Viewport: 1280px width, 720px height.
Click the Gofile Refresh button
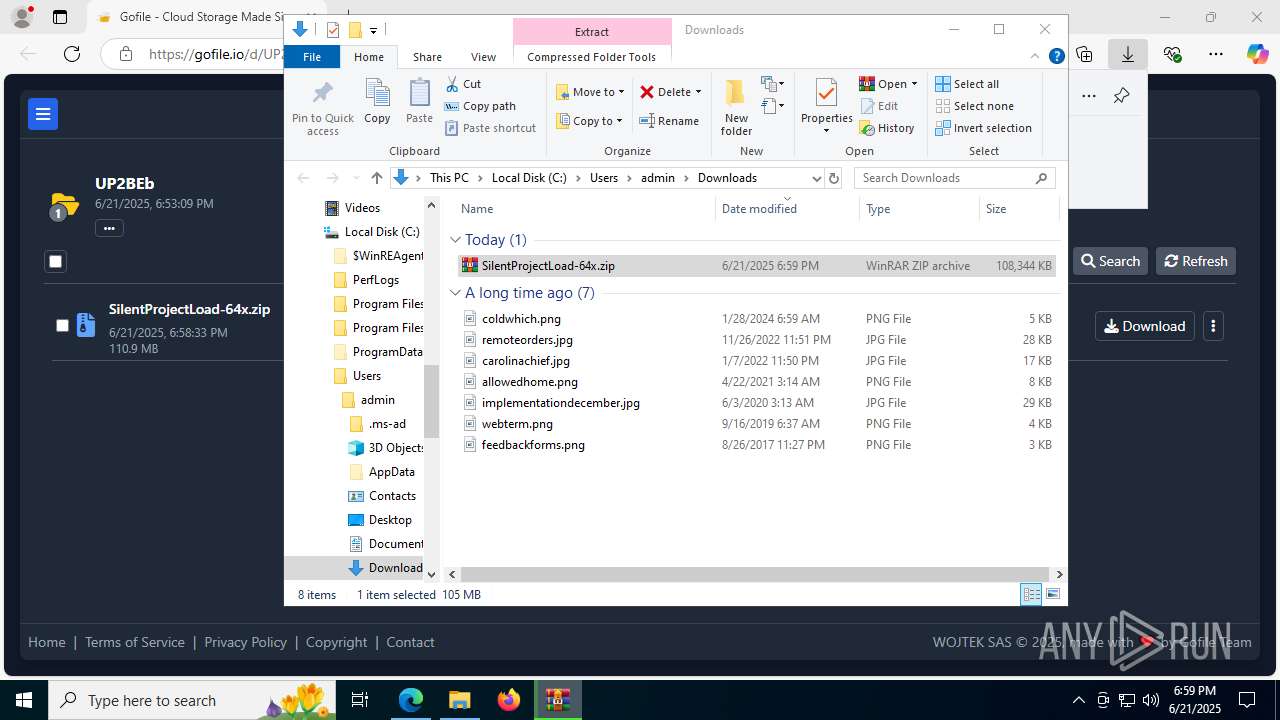pyautogui.click(x=1196, y=261)
